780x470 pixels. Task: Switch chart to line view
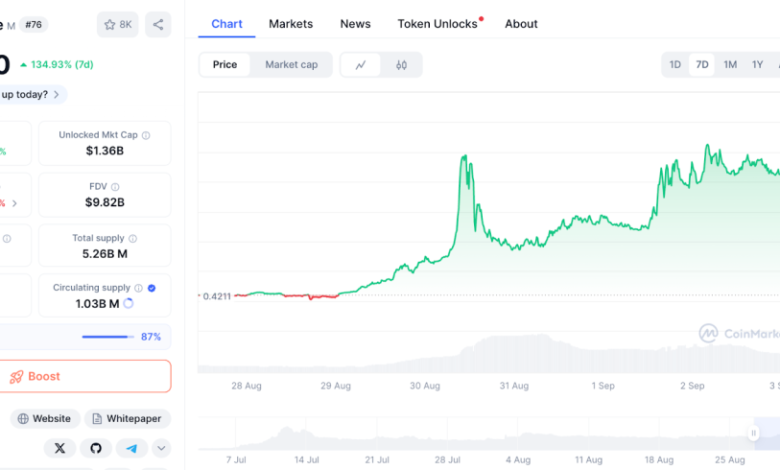[360, 65]
